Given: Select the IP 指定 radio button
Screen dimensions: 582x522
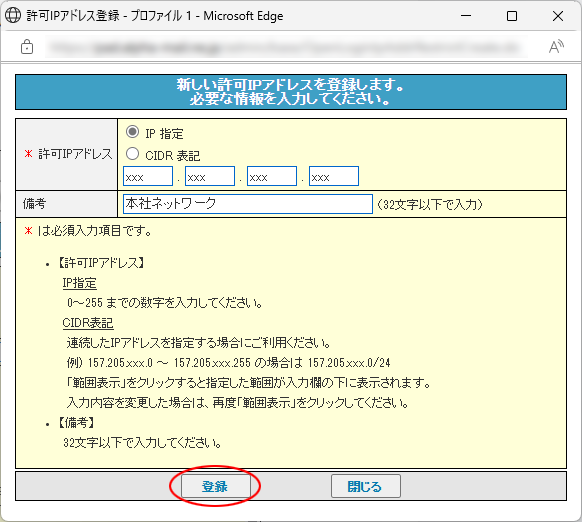Looking at the screenshot, I should [133, 132].
